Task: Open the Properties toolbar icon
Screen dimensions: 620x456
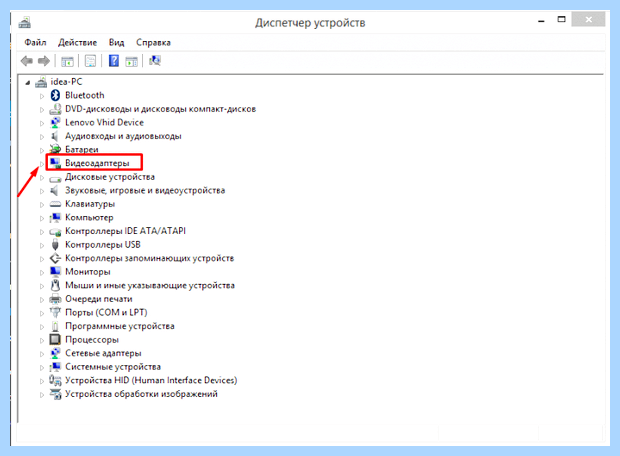Action: 91,61
